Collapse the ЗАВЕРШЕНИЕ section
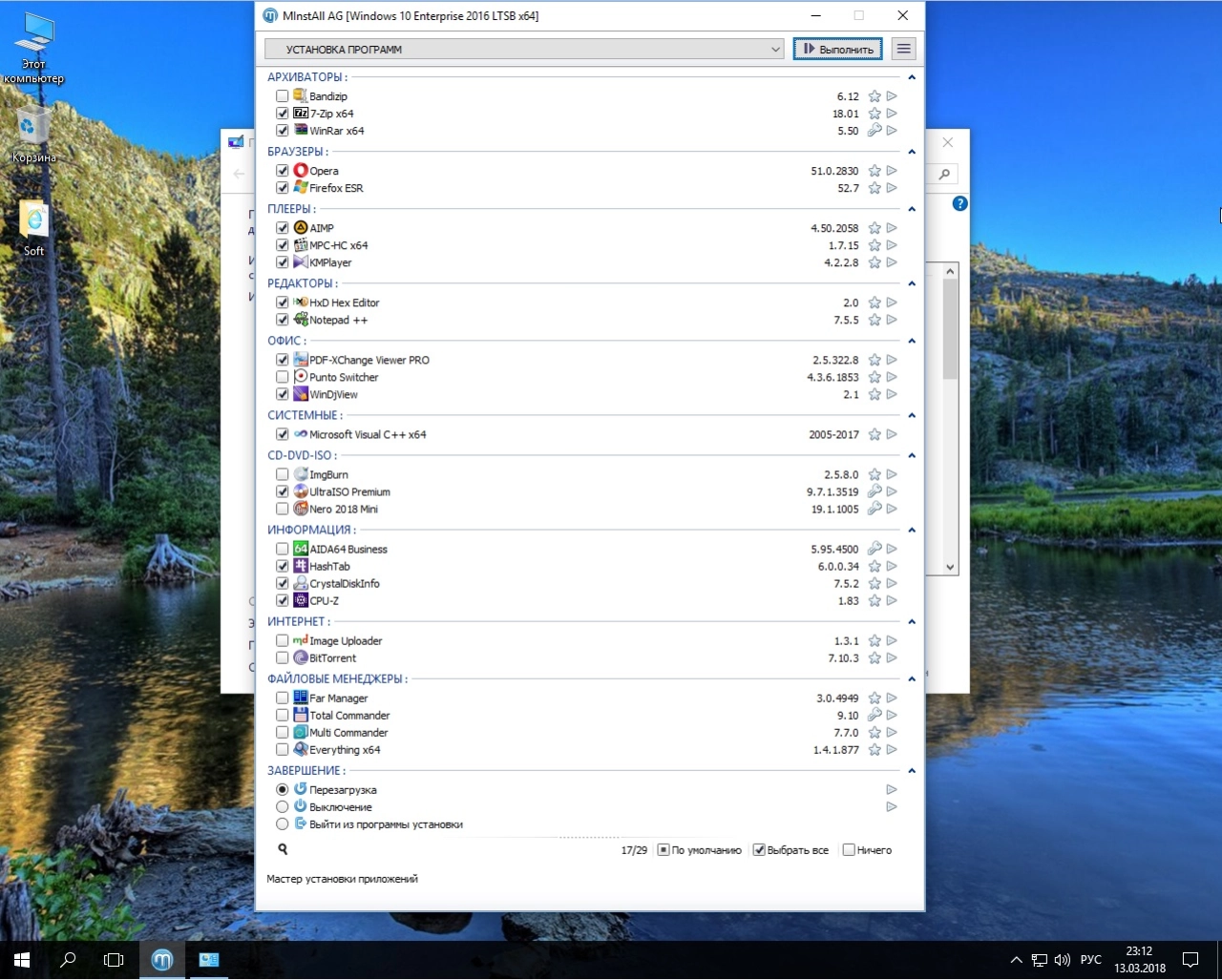 [912, 770]
